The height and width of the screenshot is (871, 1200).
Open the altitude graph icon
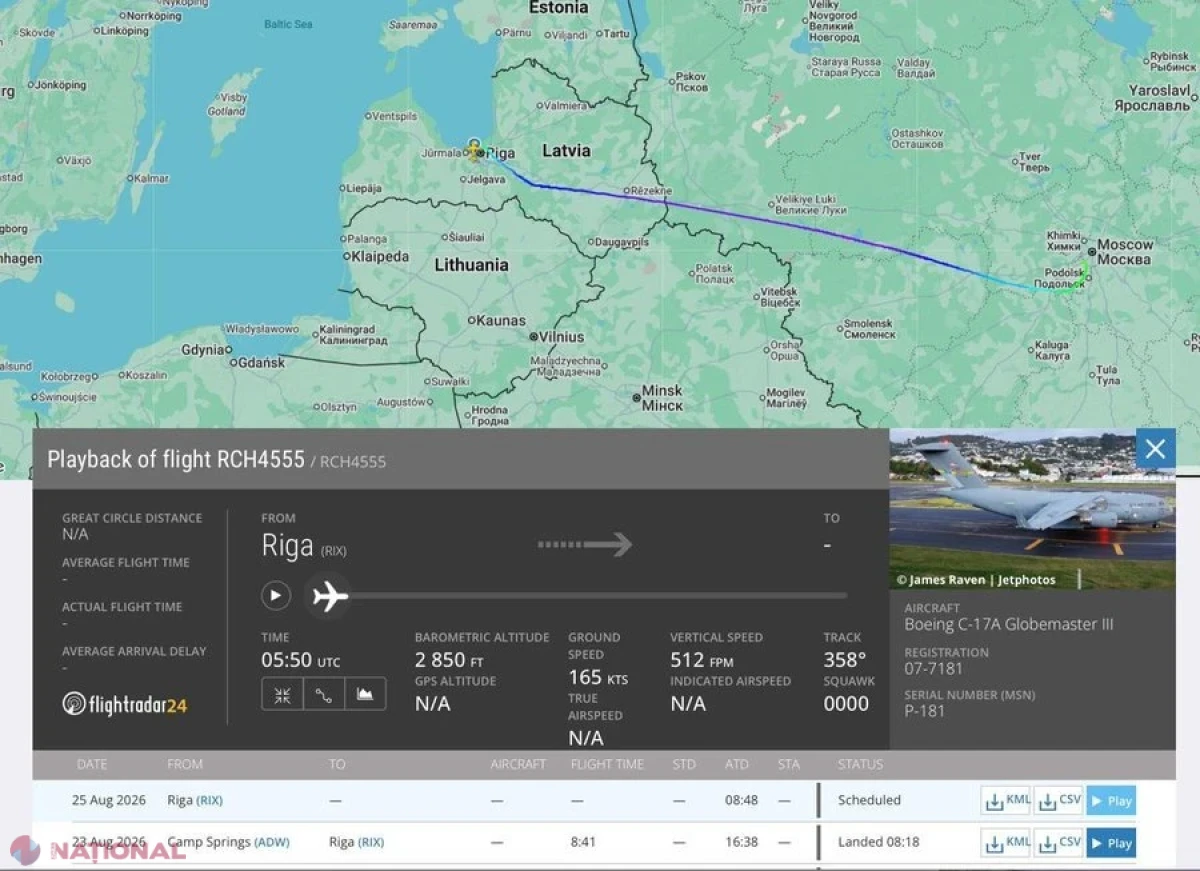click(x=365, y=694)
